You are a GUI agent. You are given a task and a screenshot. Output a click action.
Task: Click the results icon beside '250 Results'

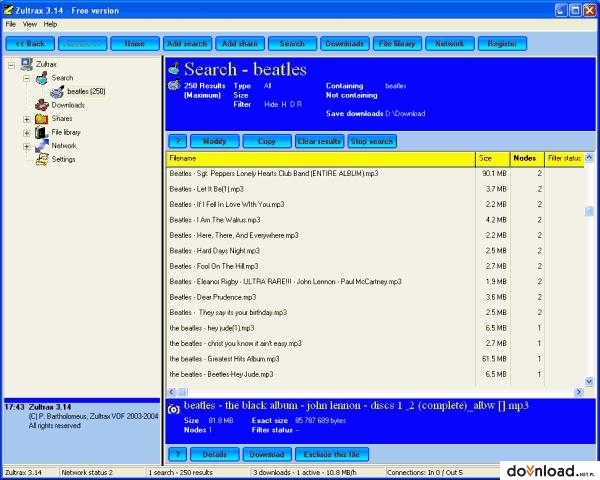pyautogui.click(x=174, y=84)
